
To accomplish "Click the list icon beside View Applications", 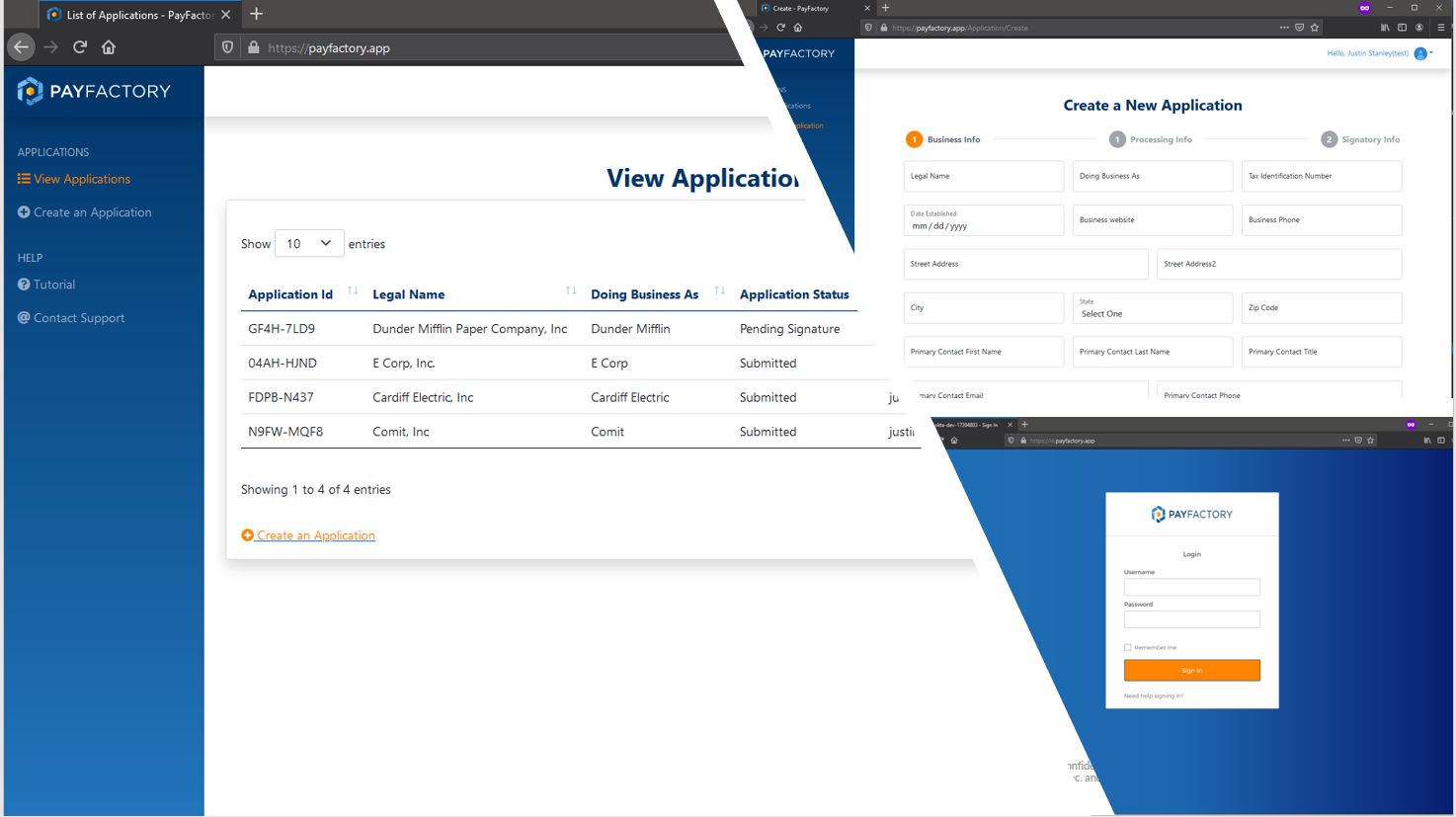I will (x=24, y=179).
